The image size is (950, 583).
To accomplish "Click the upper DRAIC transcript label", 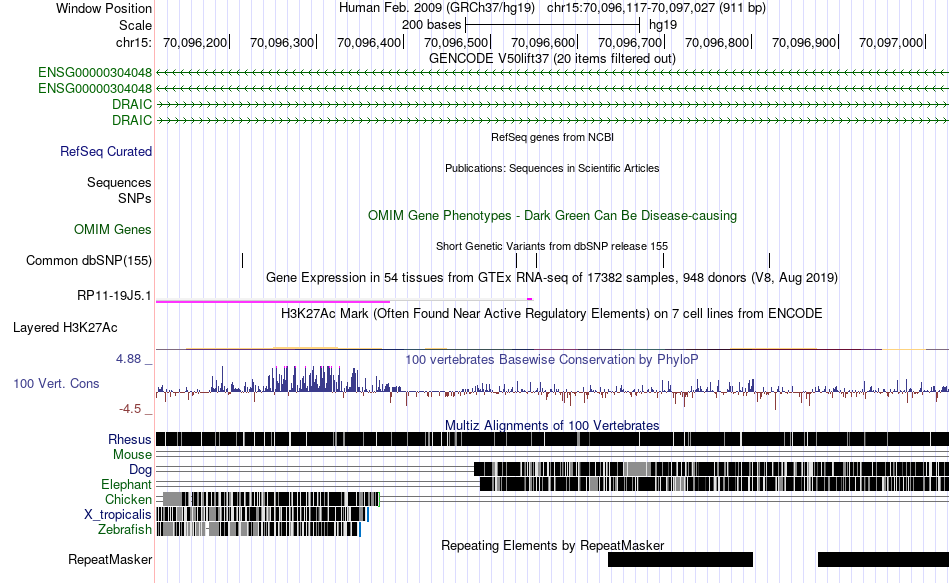I will (131, 104).
